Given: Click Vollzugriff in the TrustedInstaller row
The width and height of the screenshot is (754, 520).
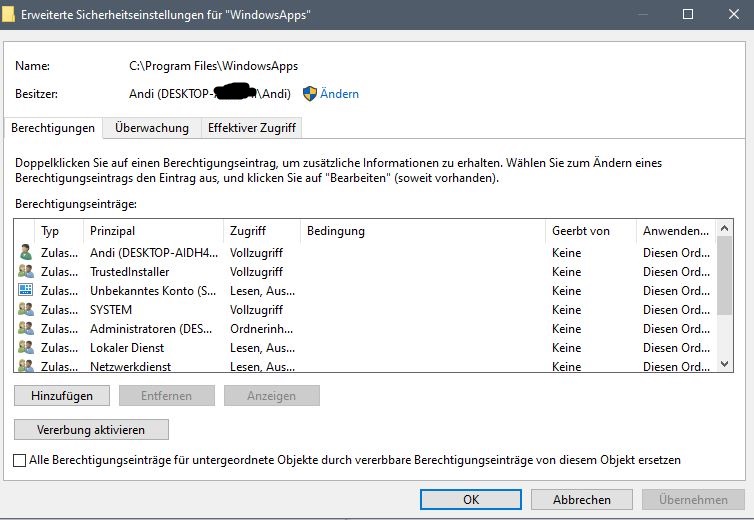Looking at the screenshot, I should click(256, 272).
